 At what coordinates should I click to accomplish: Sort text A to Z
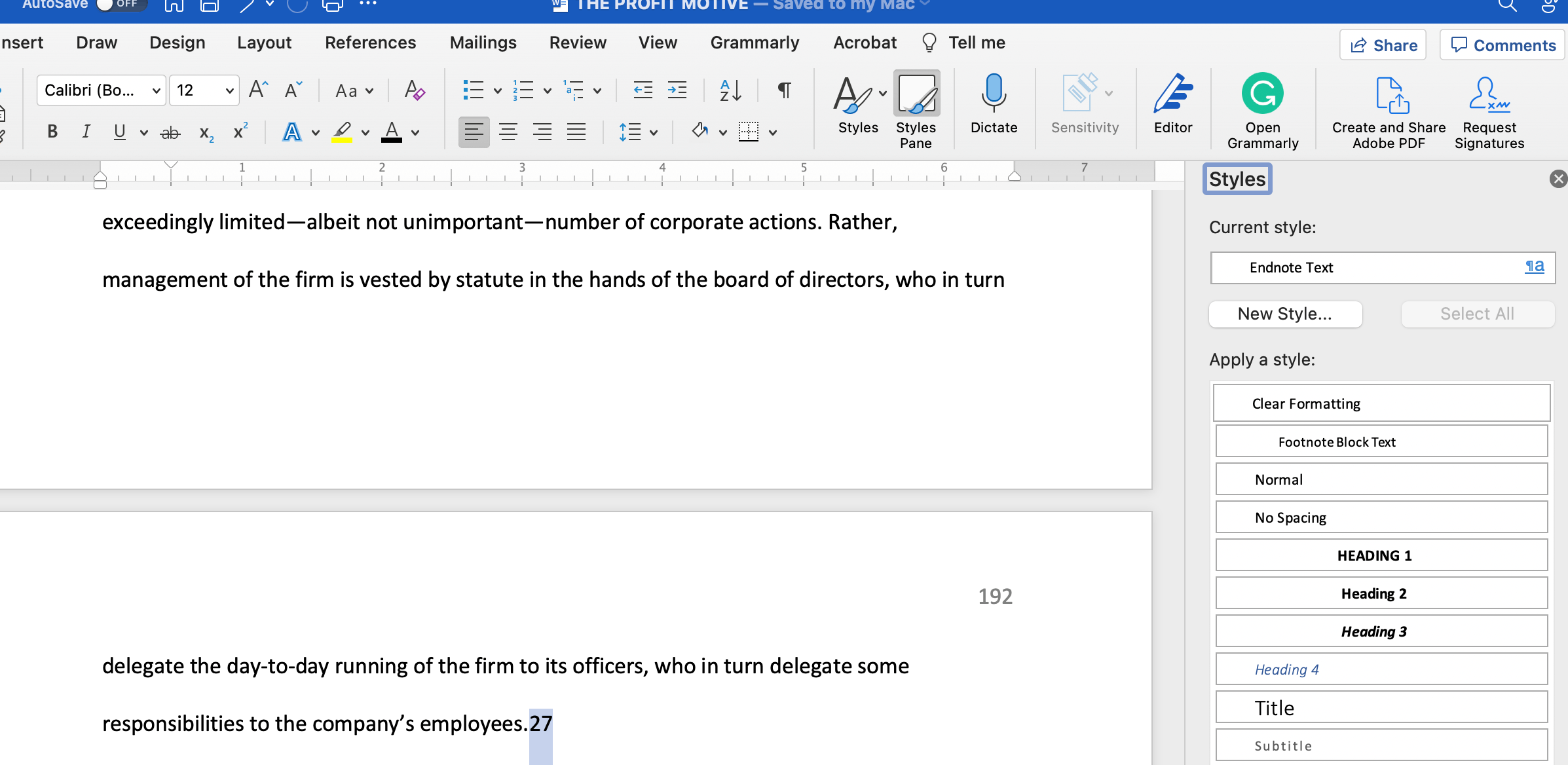(730, 90)
